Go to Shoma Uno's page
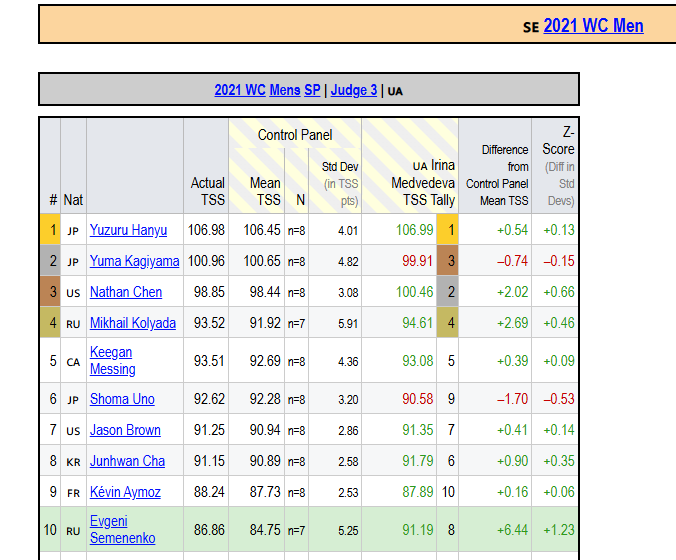The image size is (676, 560). [122, 399]
